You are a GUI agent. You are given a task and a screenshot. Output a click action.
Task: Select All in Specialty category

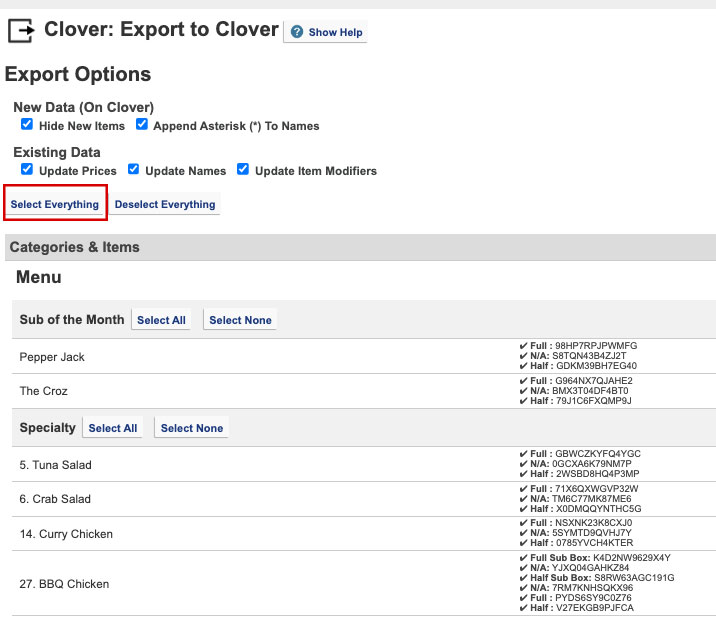(x=112, y=428)
